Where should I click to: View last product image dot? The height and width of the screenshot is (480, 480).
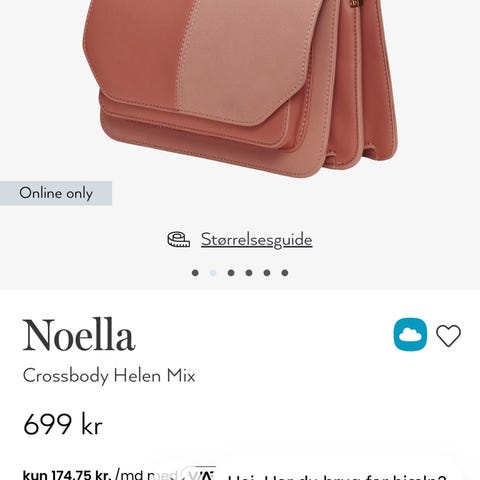point(285,273)
